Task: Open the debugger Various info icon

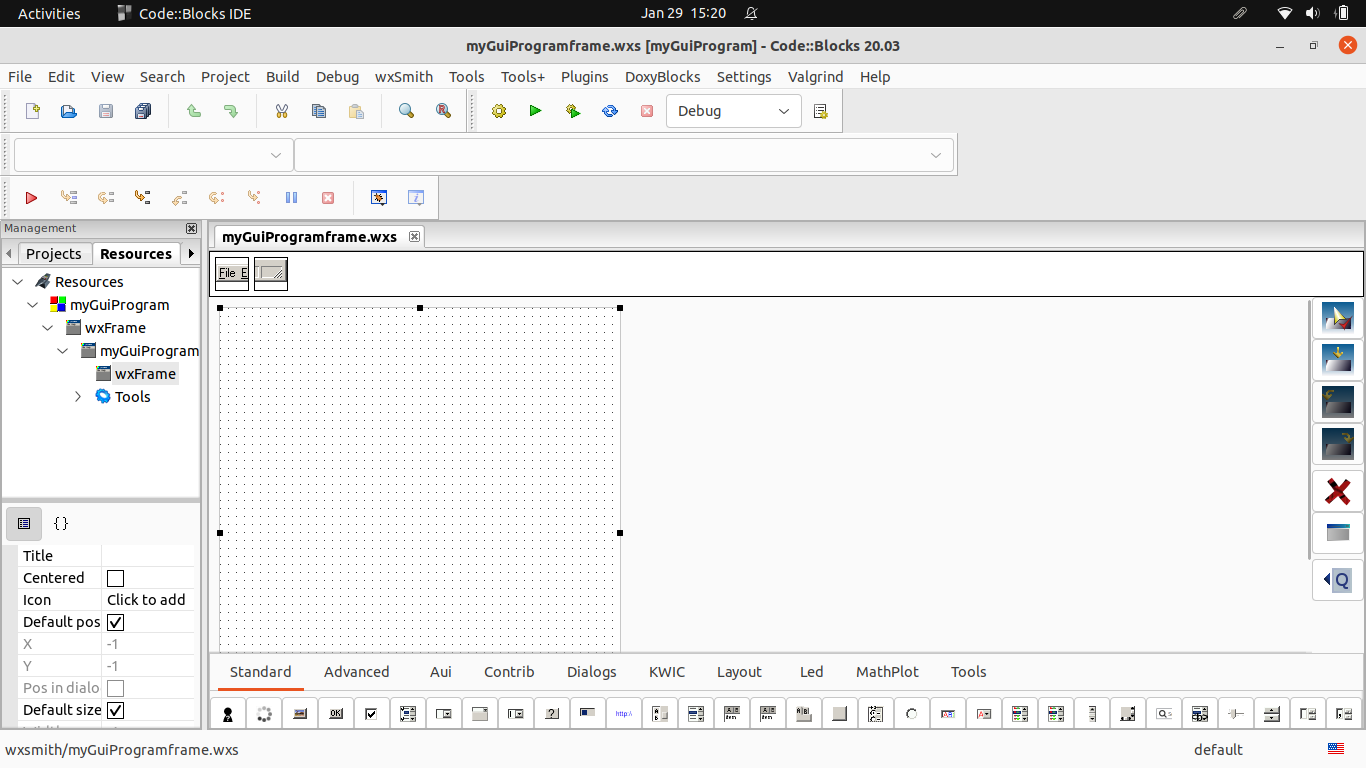Action: coord(416,198)
